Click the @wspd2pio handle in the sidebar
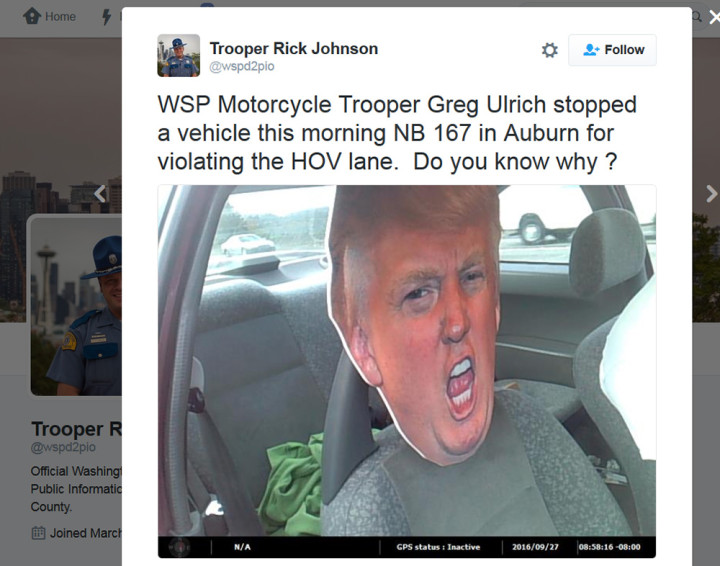Viewport: 720px width, 566px height. pos(63,447)
